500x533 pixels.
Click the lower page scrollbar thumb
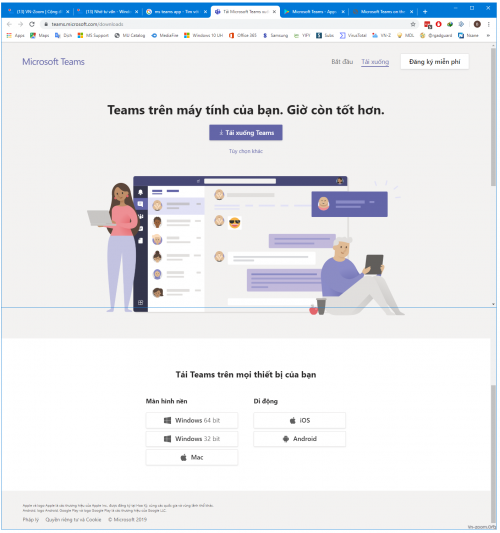(x=493, y=454)
